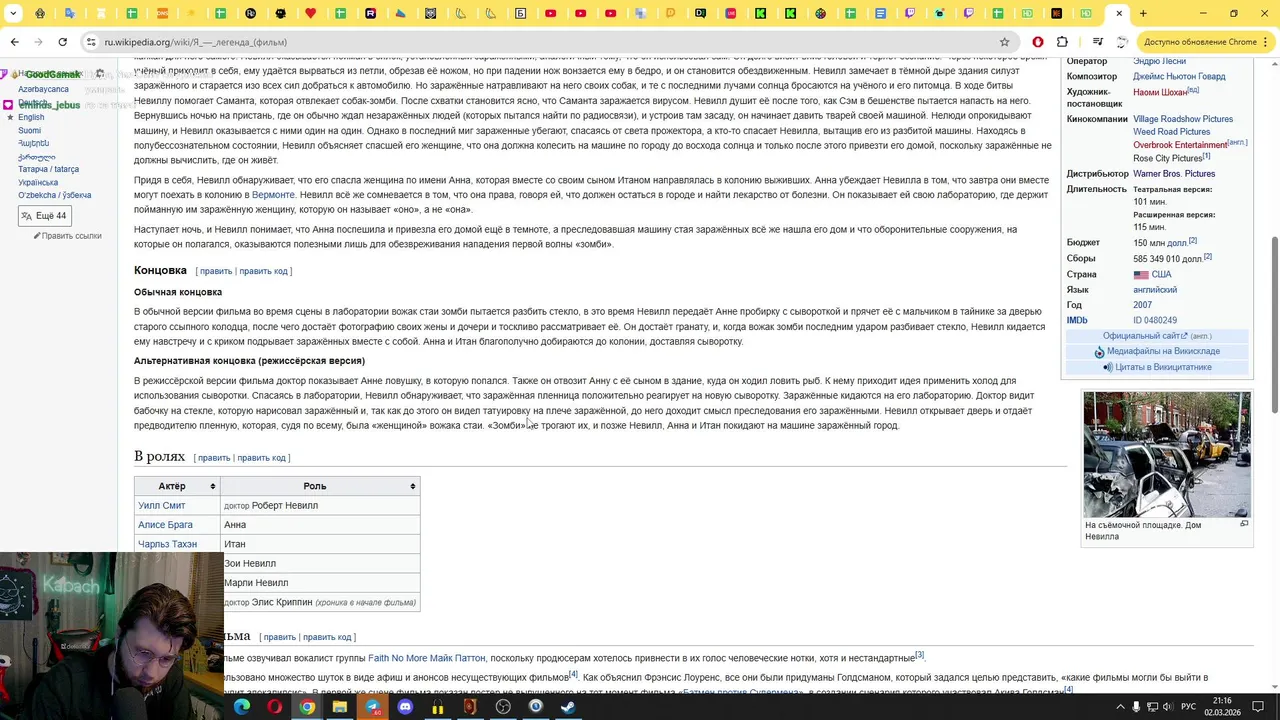The image size is (1280, 720).
Task: Open Telegram from the taskbar
Action: pos(372,707)
